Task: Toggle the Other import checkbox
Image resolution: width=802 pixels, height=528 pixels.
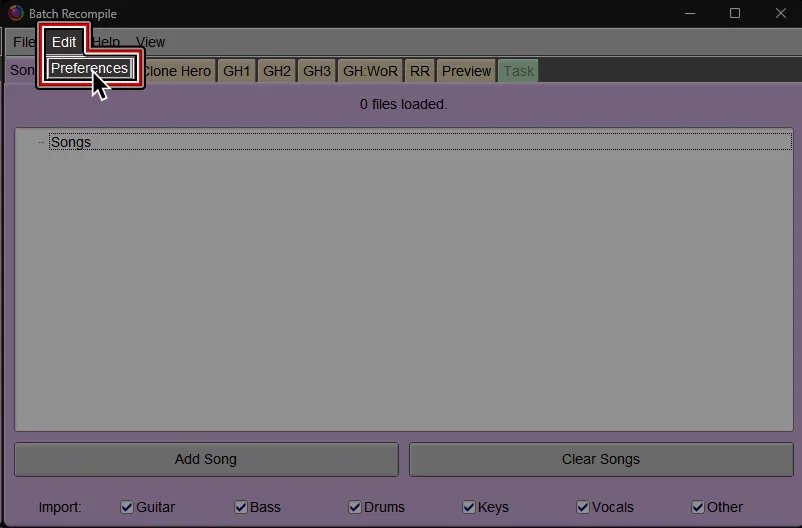Action: point(698,507)
